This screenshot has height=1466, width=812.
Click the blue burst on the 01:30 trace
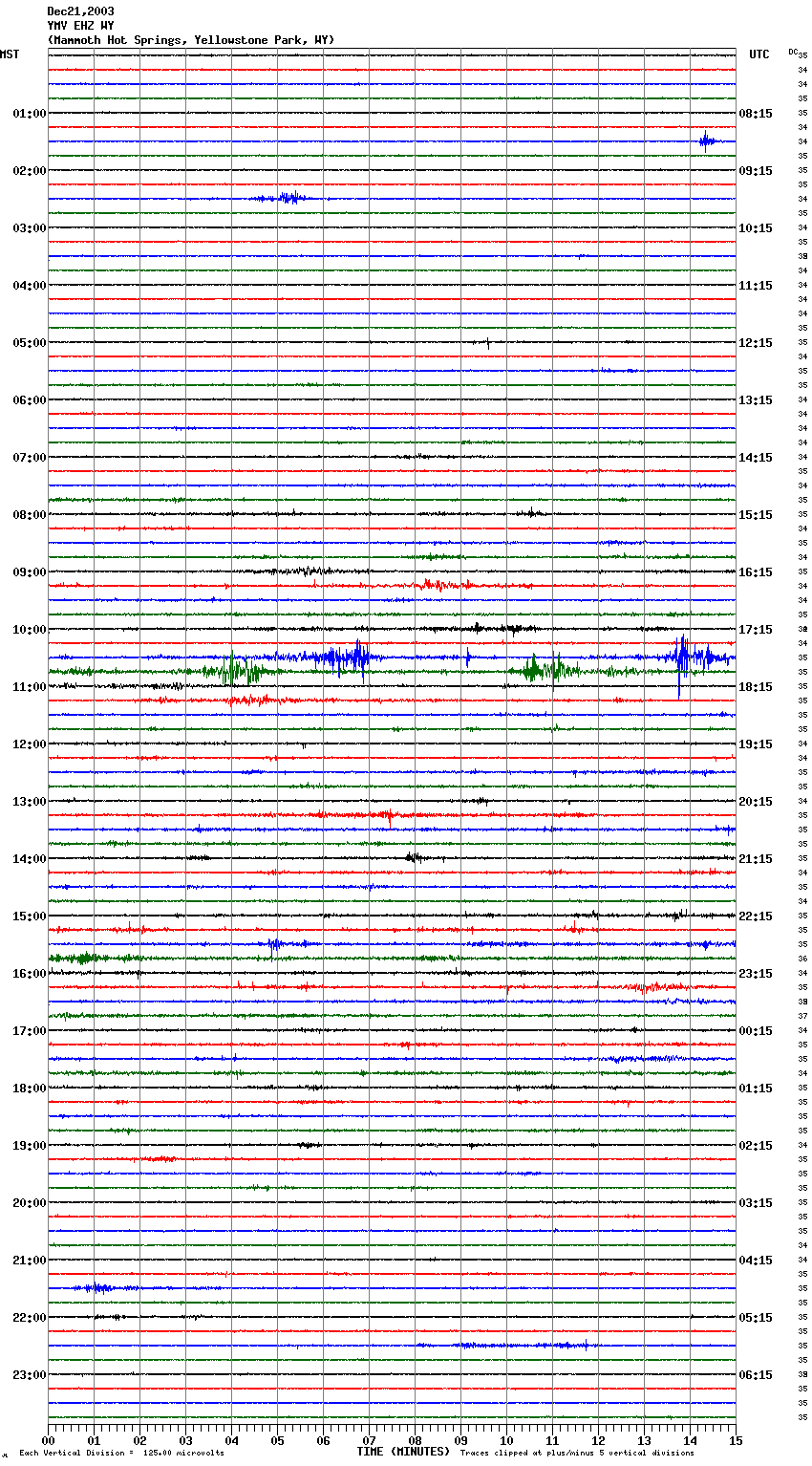(706, 141)
